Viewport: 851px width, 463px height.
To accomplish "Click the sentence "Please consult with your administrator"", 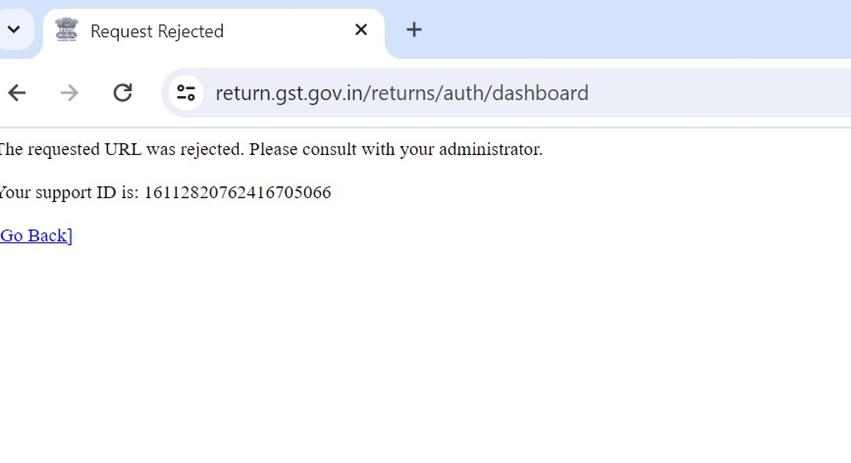I will (395, 150).
